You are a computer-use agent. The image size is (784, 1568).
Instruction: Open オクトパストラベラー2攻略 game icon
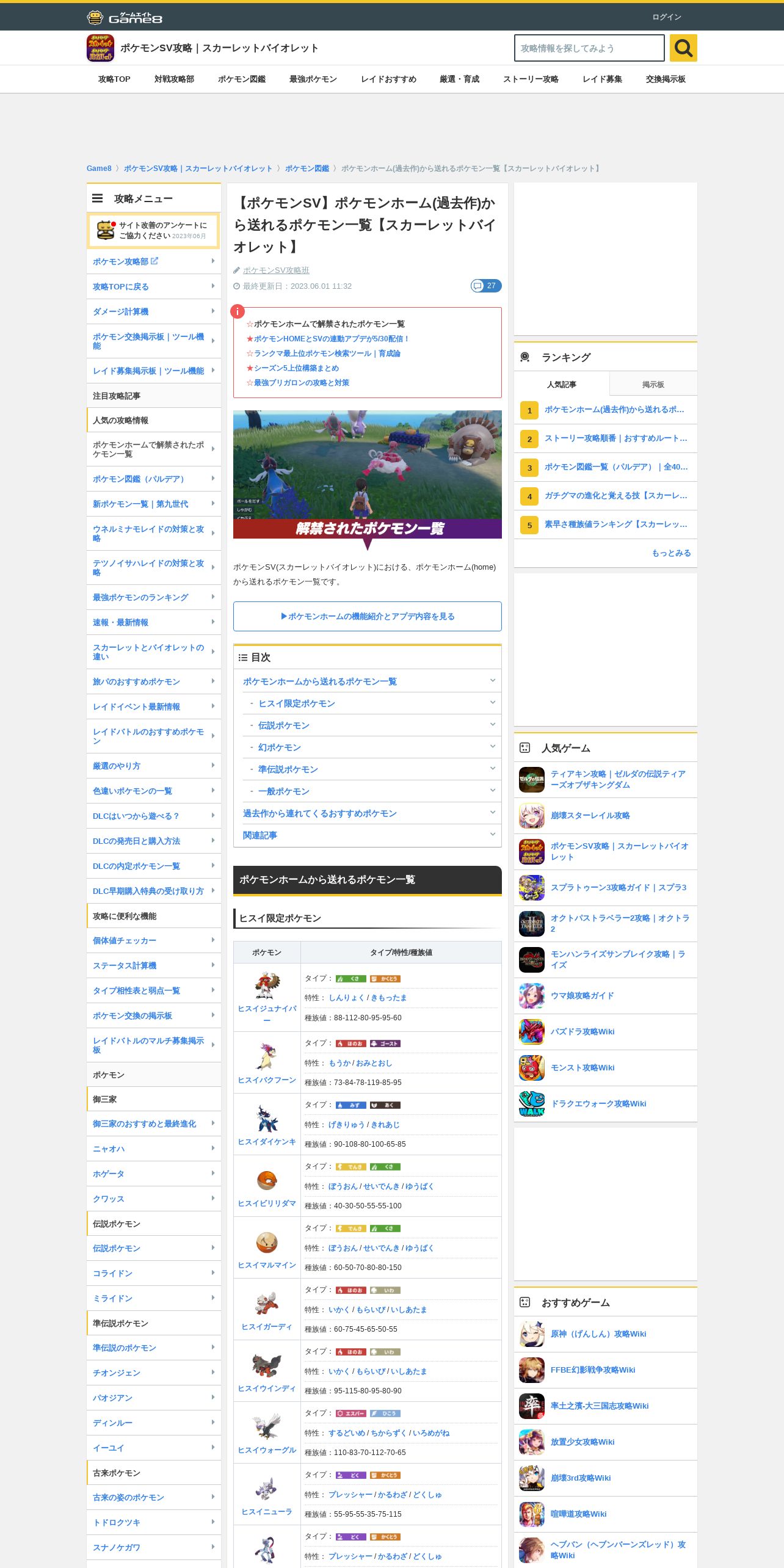(532, 924)
